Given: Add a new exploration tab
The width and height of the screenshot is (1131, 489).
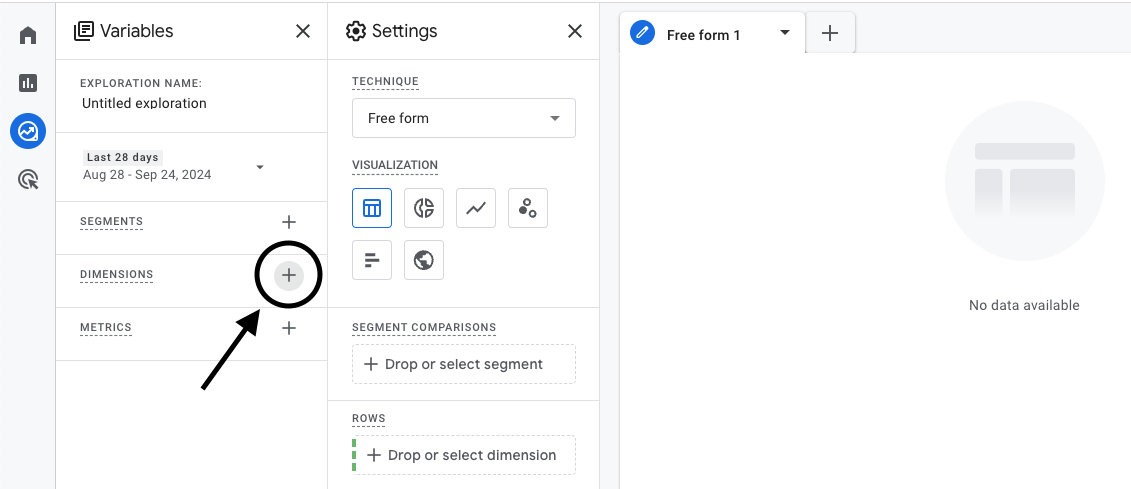Looking at the screenshot, I should [829, 33].
